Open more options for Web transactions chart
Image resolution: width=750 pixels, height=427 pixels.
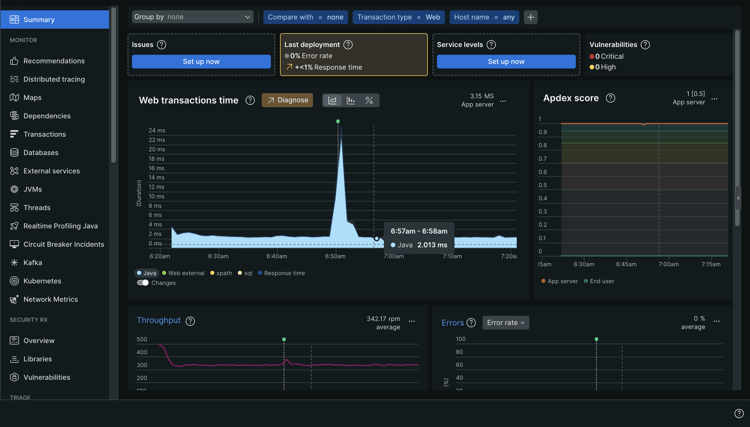pyautogui.click(x=503, y=101)
